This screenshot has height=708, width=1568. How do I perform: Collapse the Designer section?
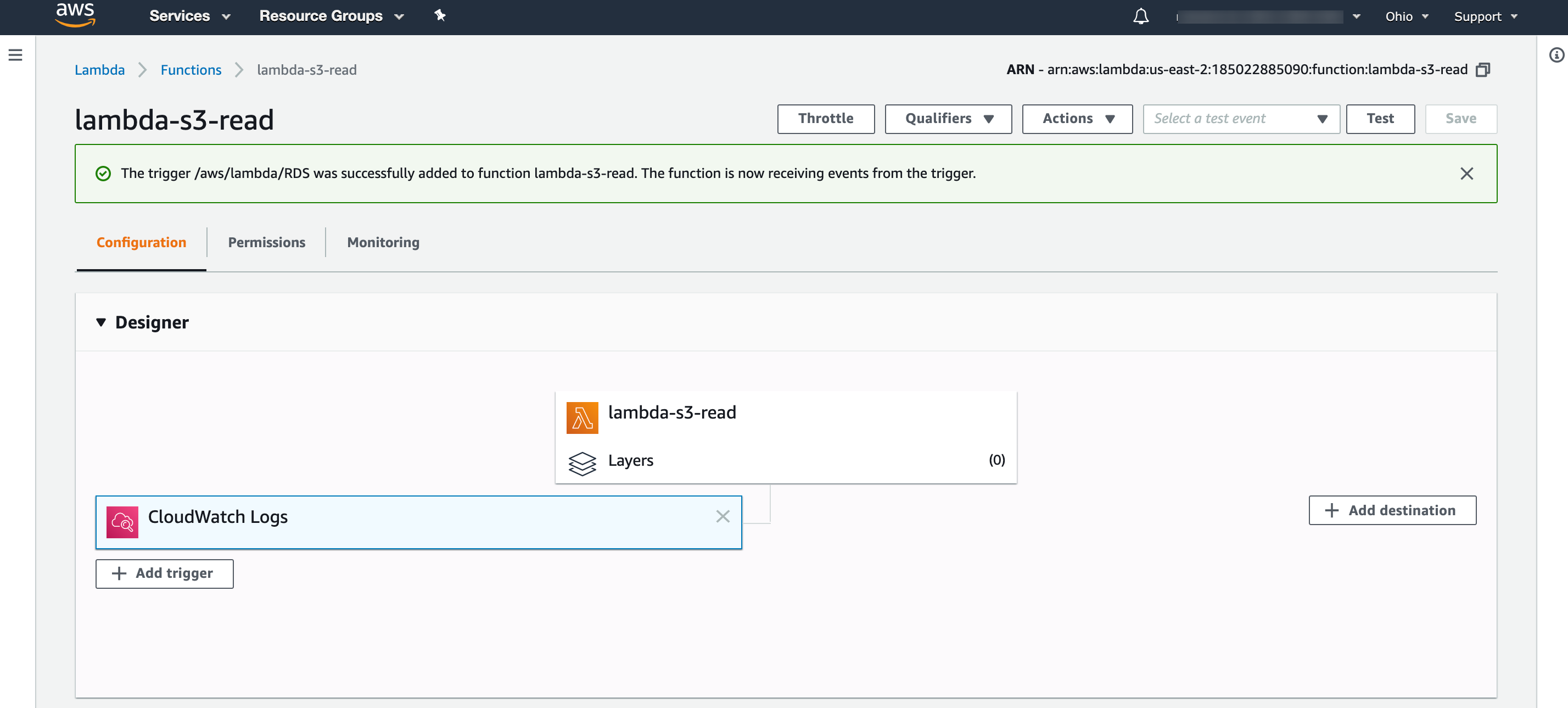(101, 322)
